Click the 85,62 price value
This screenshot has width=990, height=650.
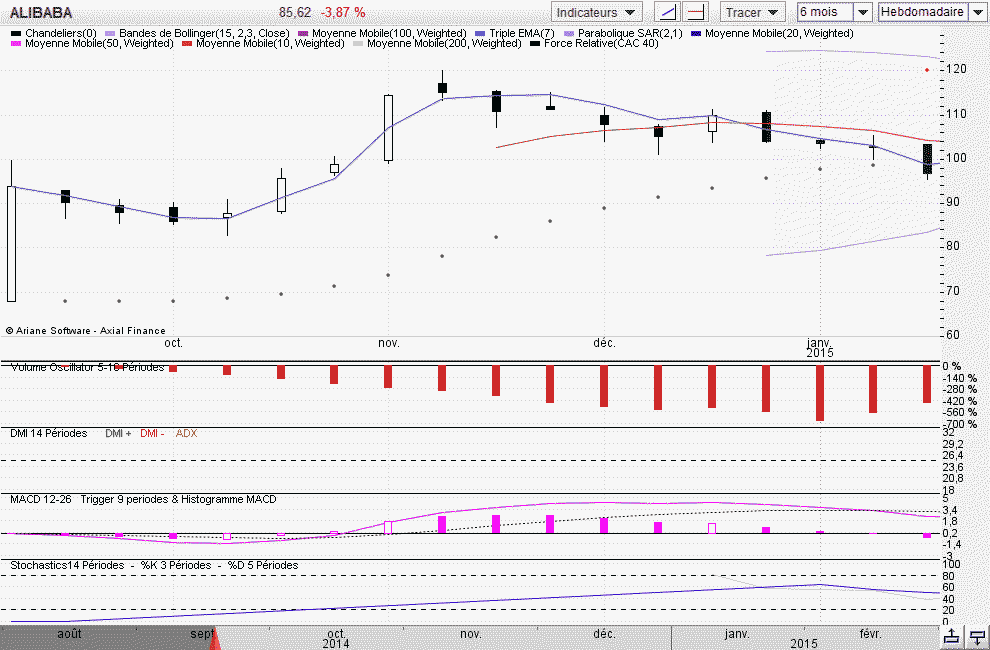[x=295, y=12]
